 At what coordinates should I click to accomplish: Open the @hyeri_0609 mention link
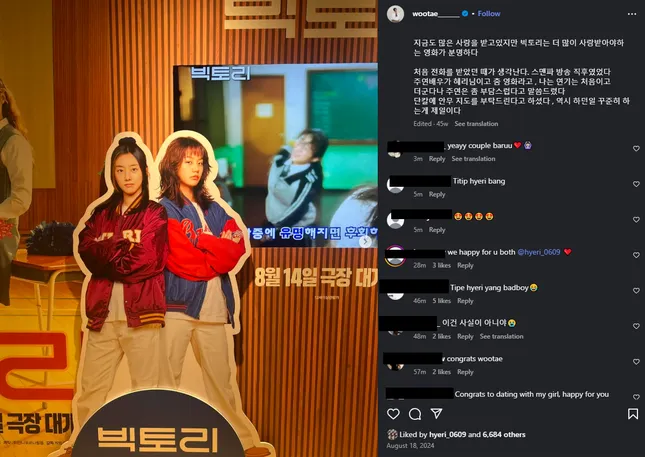point(538,252)
